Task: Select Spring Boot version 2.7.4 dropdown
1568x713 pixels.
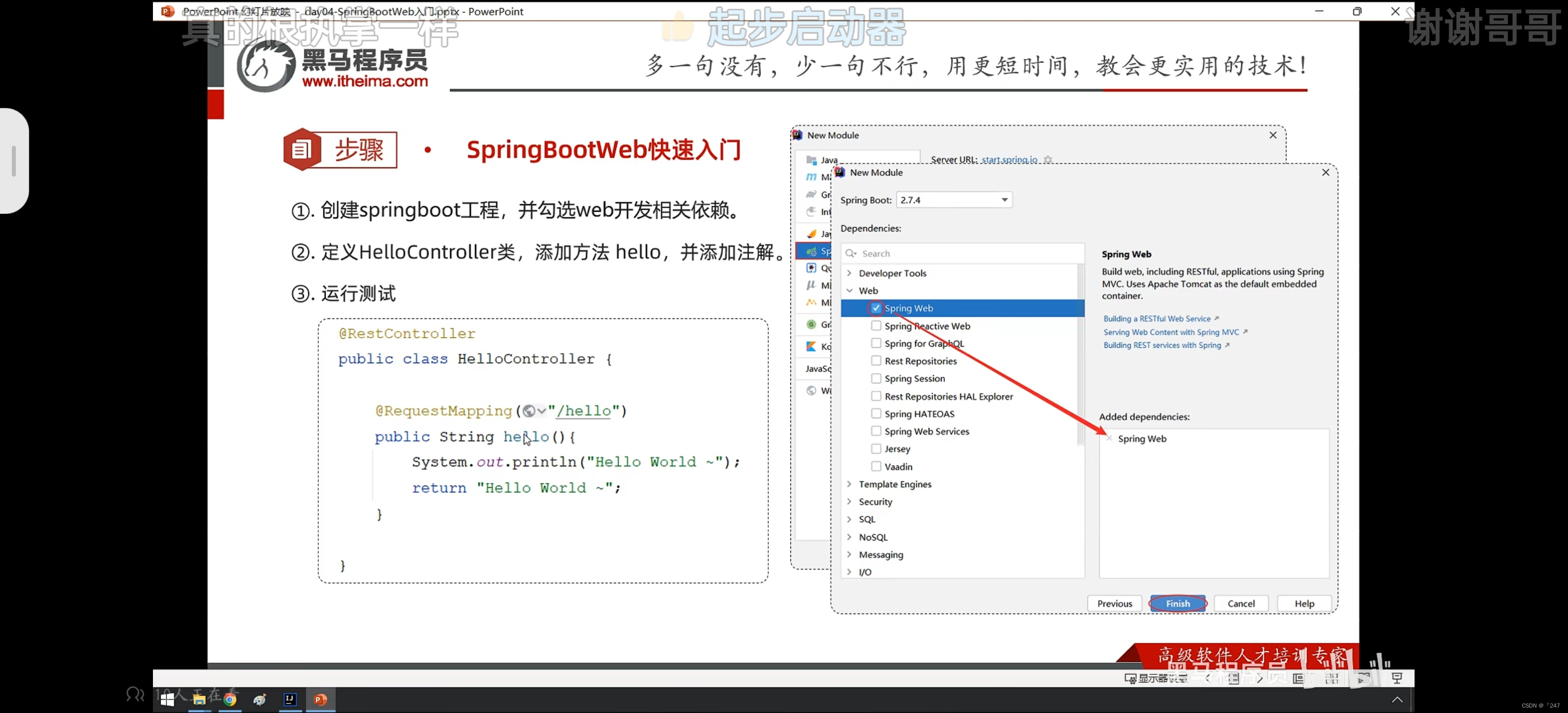Action: pyautogui.click(x=951, y=200)
